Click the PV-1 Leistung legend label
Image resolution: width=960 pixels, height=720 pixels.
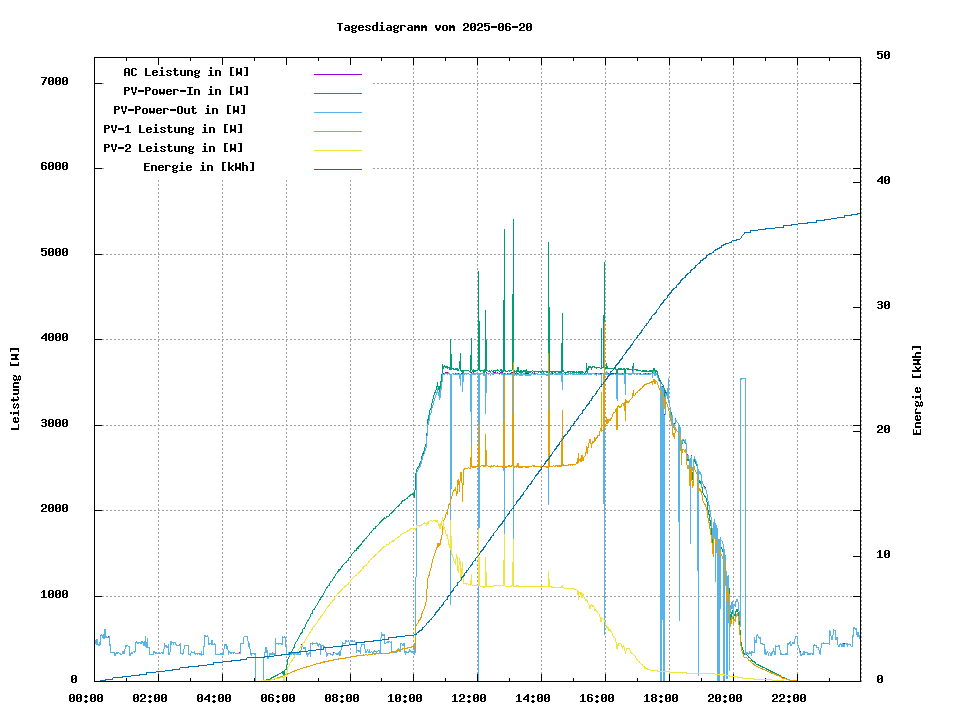(x=173, y=129)
